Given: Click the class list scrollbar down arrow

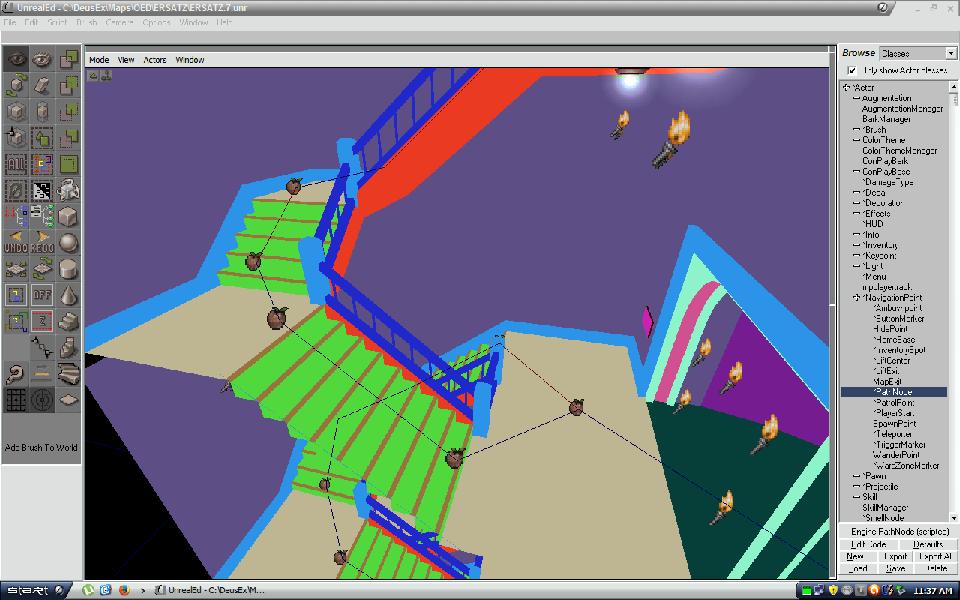Looking at the screenshot, I should (x=953, y=518).
